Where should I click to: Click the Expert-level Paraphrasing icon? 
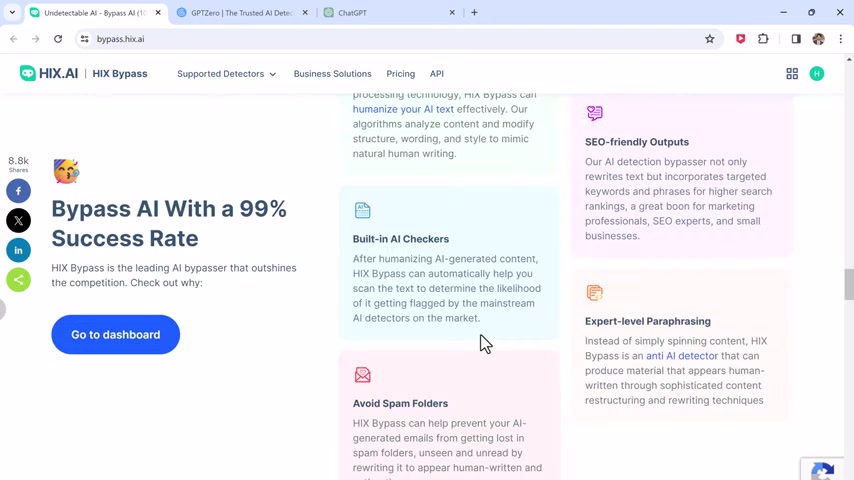coord(595,293)
